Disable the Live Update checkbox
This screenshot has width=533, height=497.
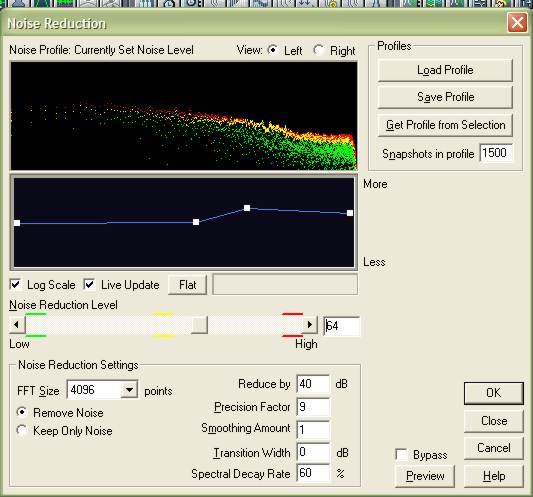tap(89, 285)
